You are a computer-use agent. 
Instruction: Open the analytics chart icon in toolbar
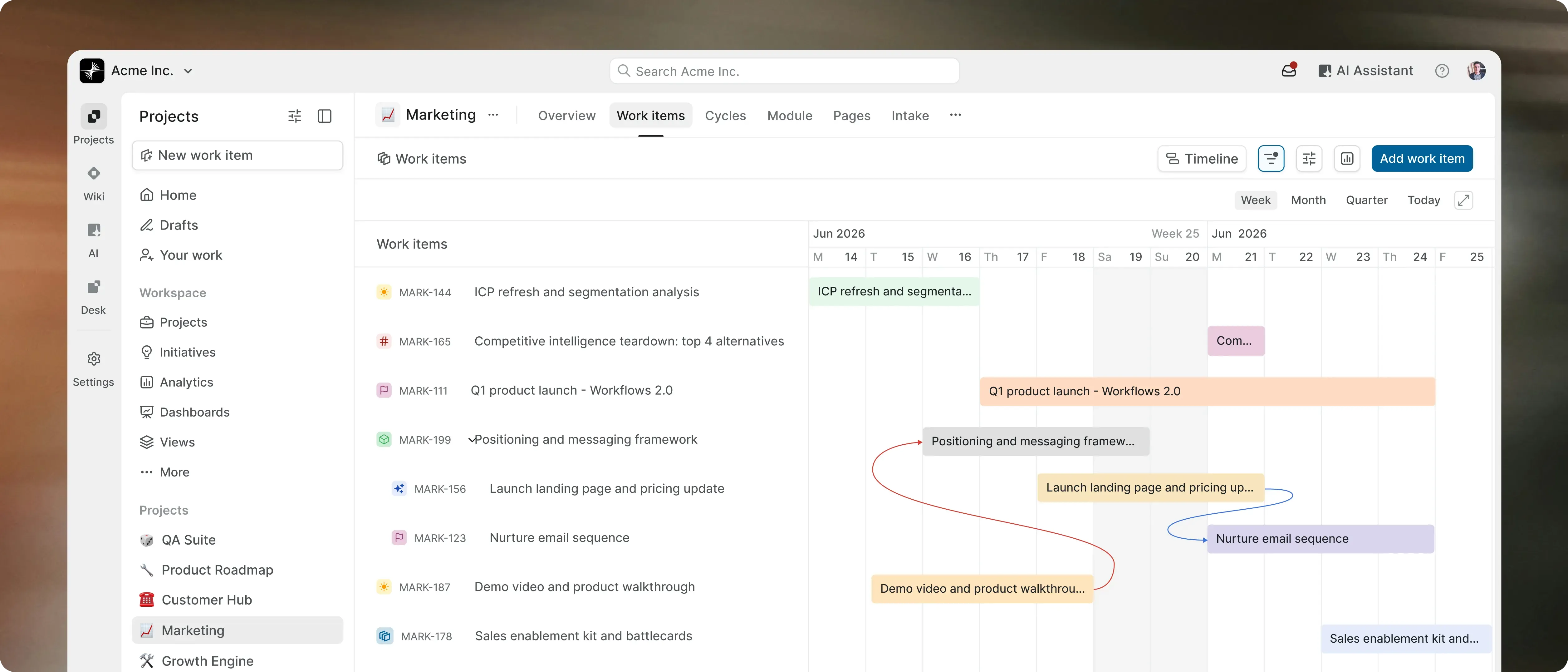(1347, 159)
